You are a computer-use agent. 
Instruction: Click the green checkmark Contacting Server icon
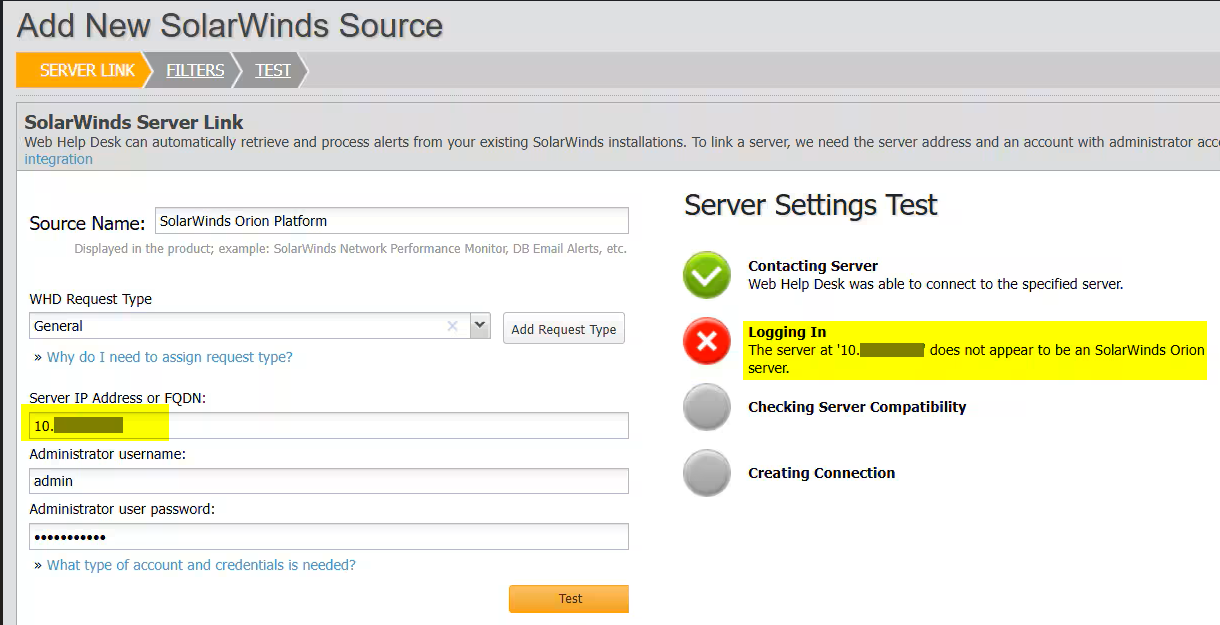pos(707,275)
